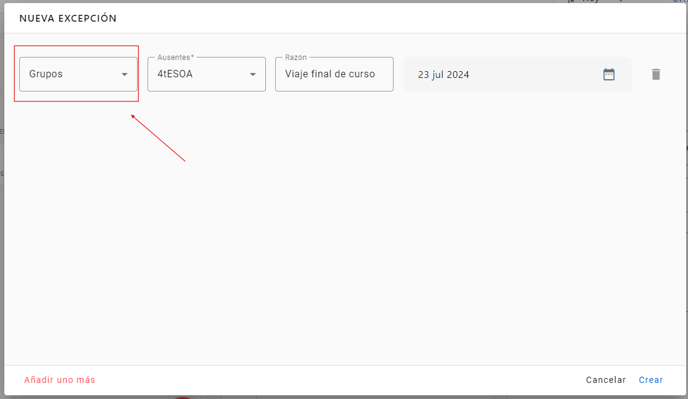The height and width of the screenshot is (399, 688).
Task: Select the Grupos type combo box
Action: (78, 74)
